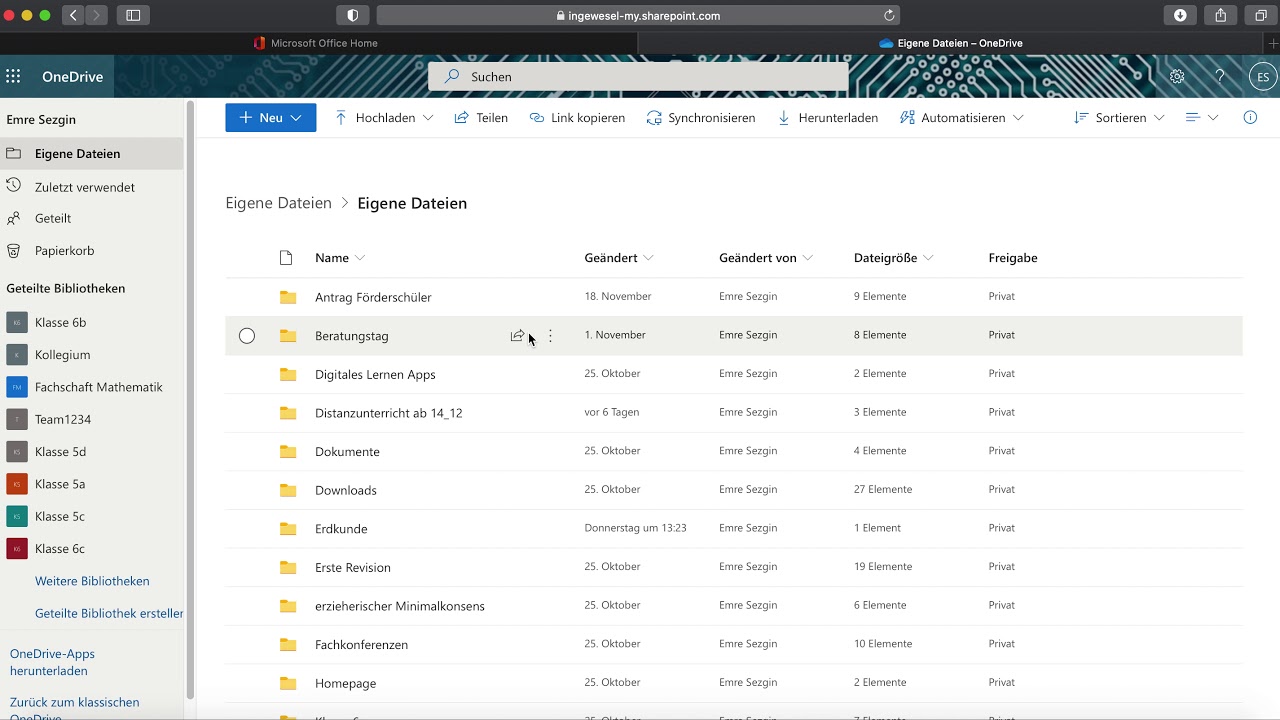Open the Digitales Lernen Apps folder
The image size is (1280, 720).
(375, 374)
